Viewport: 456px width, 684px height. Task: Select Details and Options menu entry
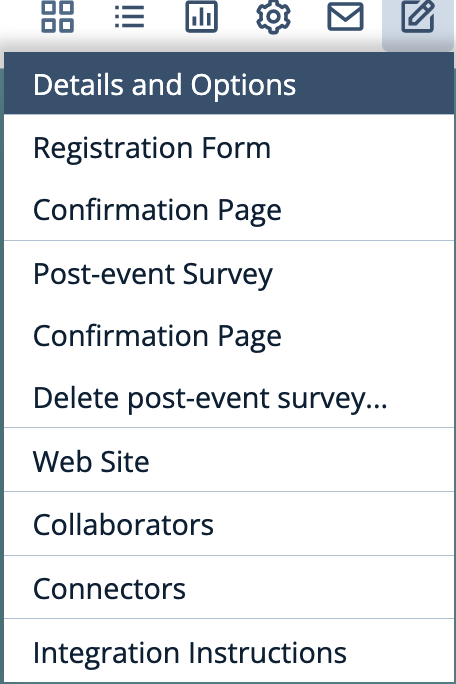tap(229, 84)
